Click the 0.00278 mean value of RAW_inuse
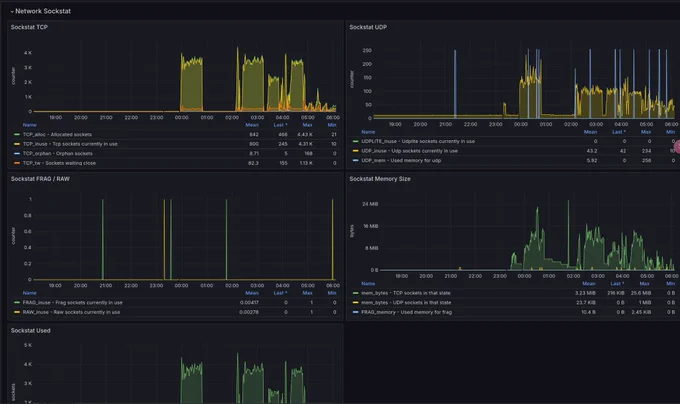This screenshot has width=680, height=404. pyautogui.click(x=249, y=312)
